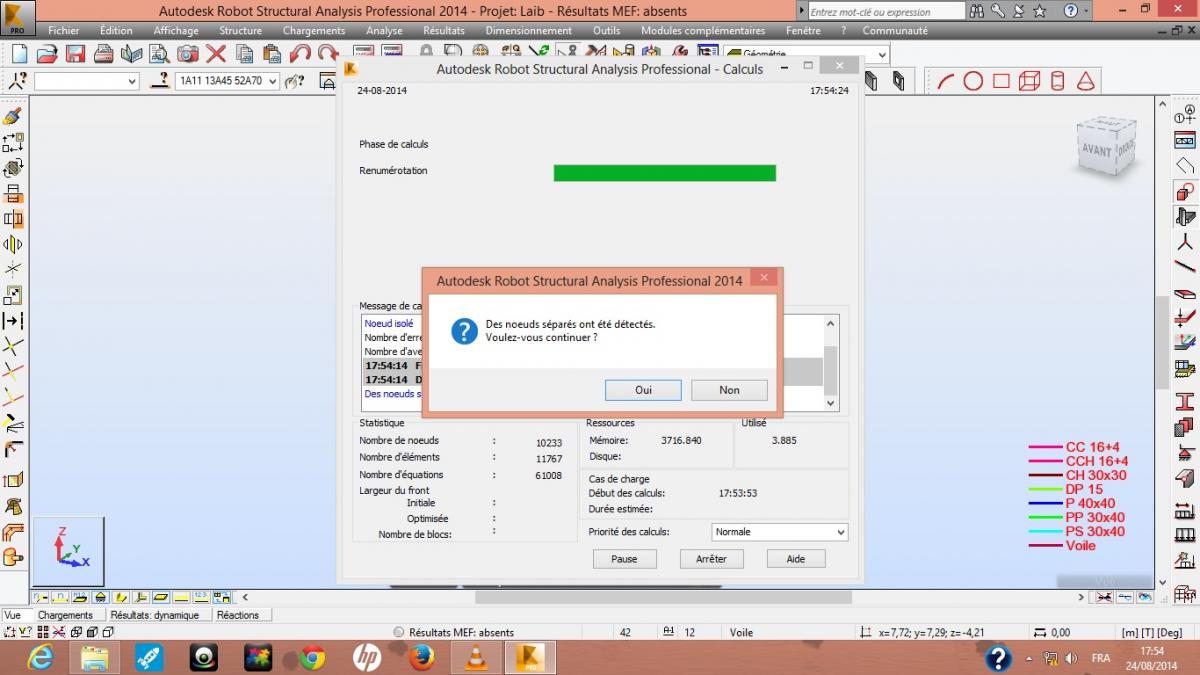
Task: Select the rectangle drawing tool
Action: 1001,81
